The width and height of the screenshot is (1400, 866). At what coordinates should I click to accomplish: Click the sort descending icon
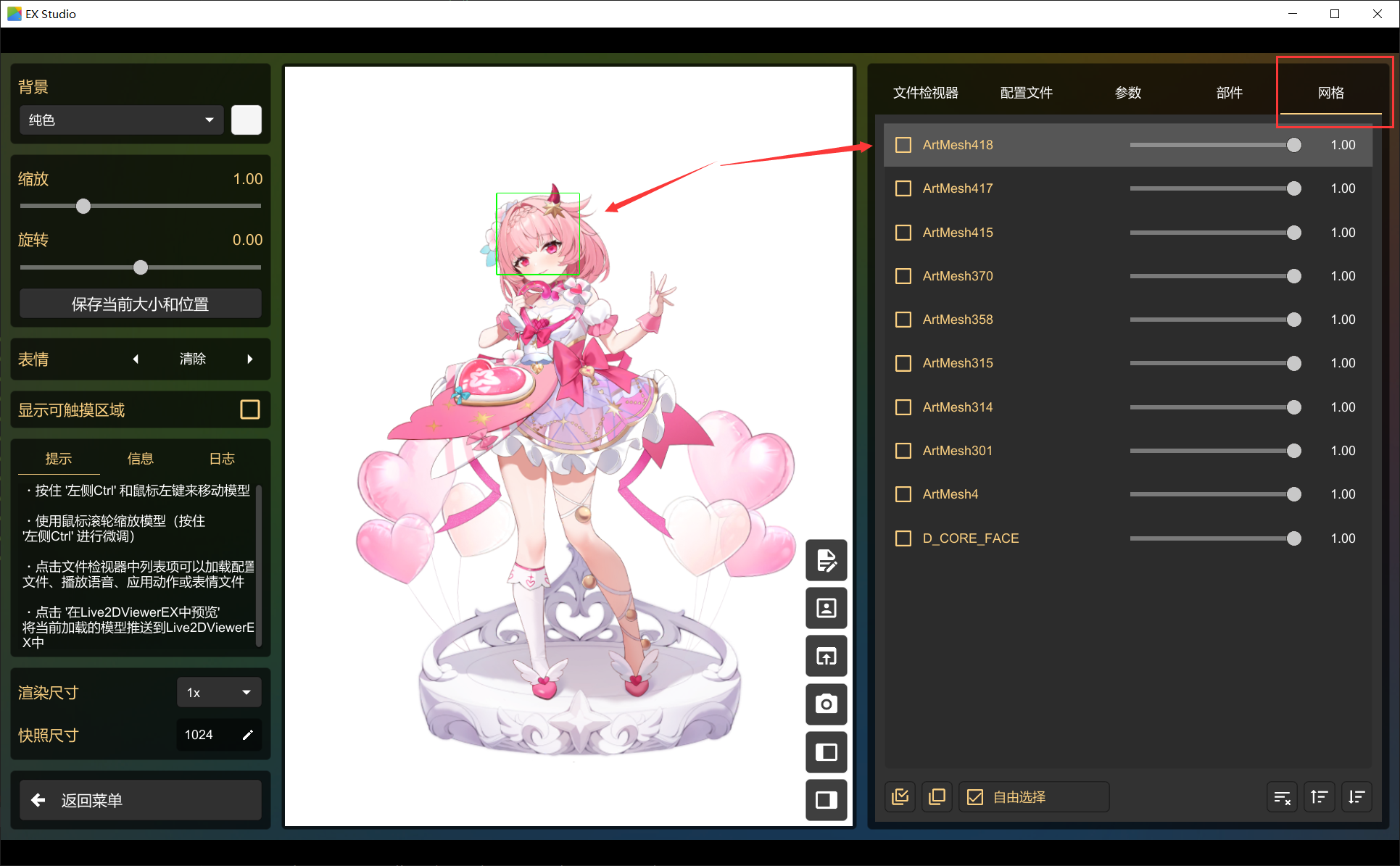pos(1356,797)
